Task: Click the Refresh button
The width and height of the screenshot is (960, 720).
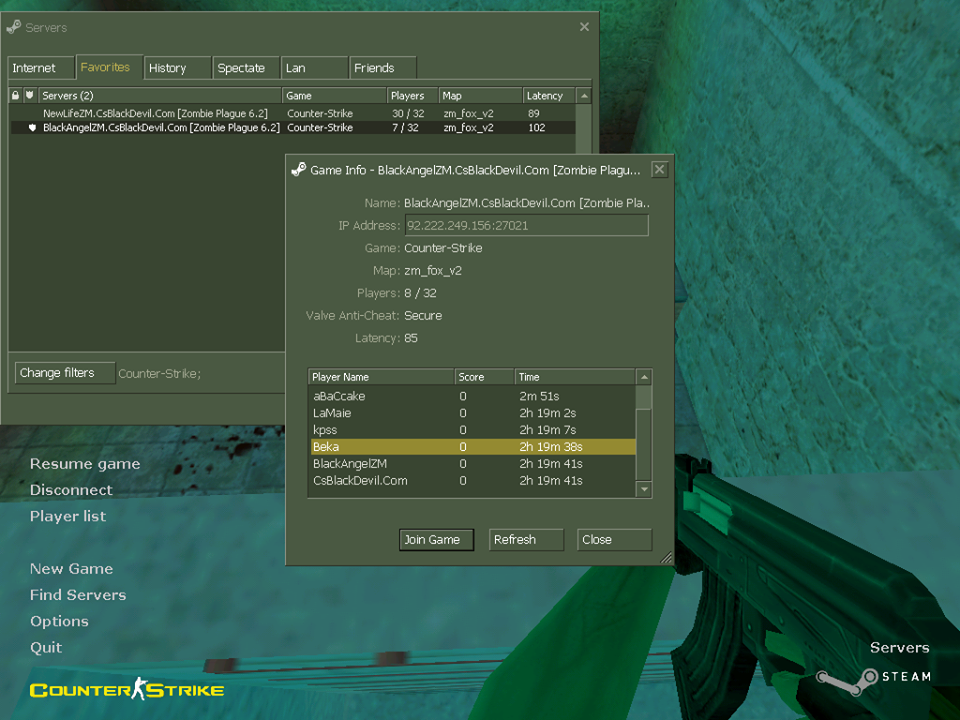Action: click(526, 539)
